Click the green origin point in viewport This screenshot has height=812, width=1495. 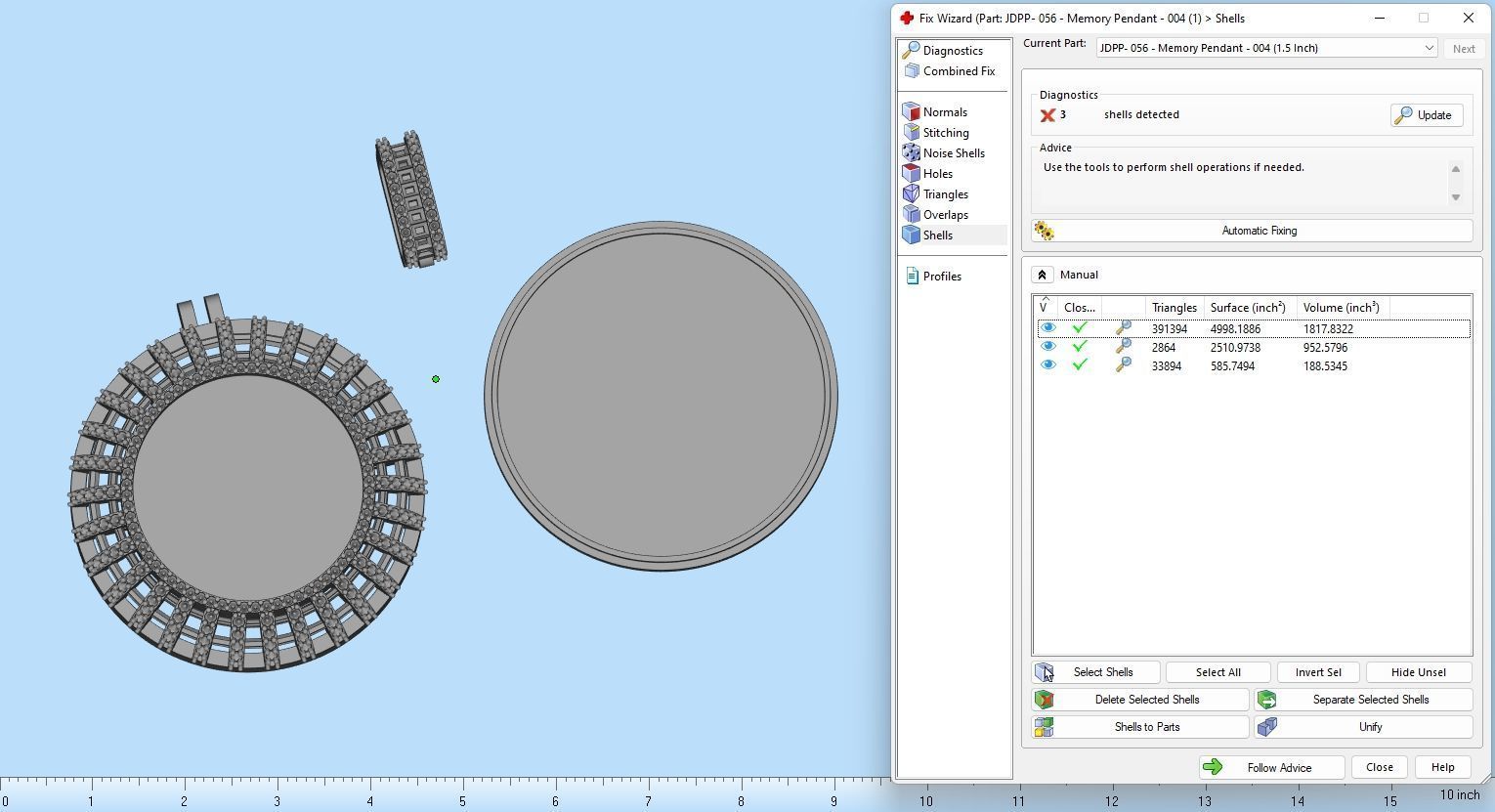pyautogui.click(x=436, y=379)
